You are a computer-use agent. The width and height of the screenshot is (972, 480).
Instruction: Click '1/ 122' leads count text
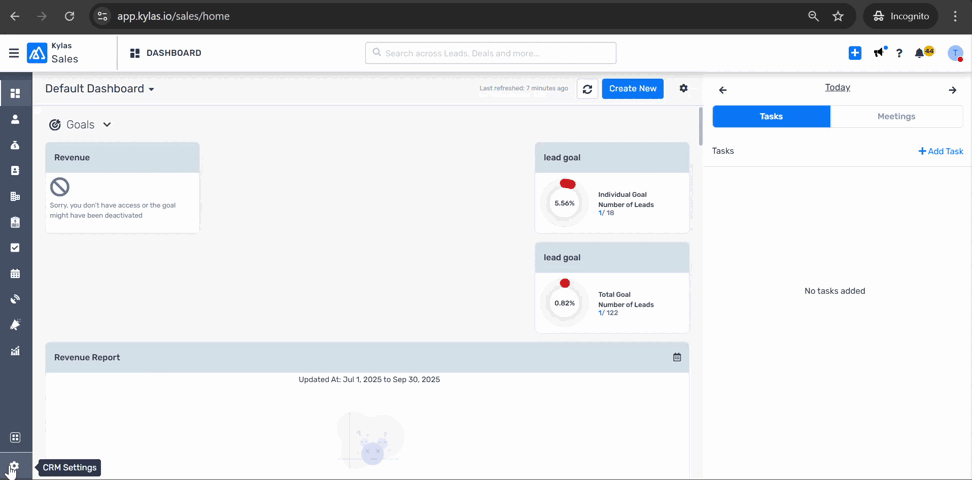pyautogui.click(x=608, y=313)
